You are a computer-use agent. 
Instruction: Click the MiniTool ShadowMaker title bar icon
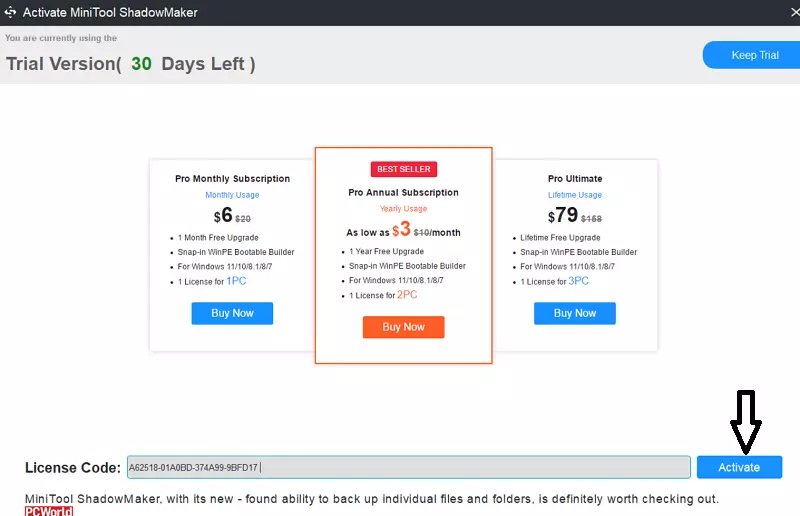pos(11,12)
